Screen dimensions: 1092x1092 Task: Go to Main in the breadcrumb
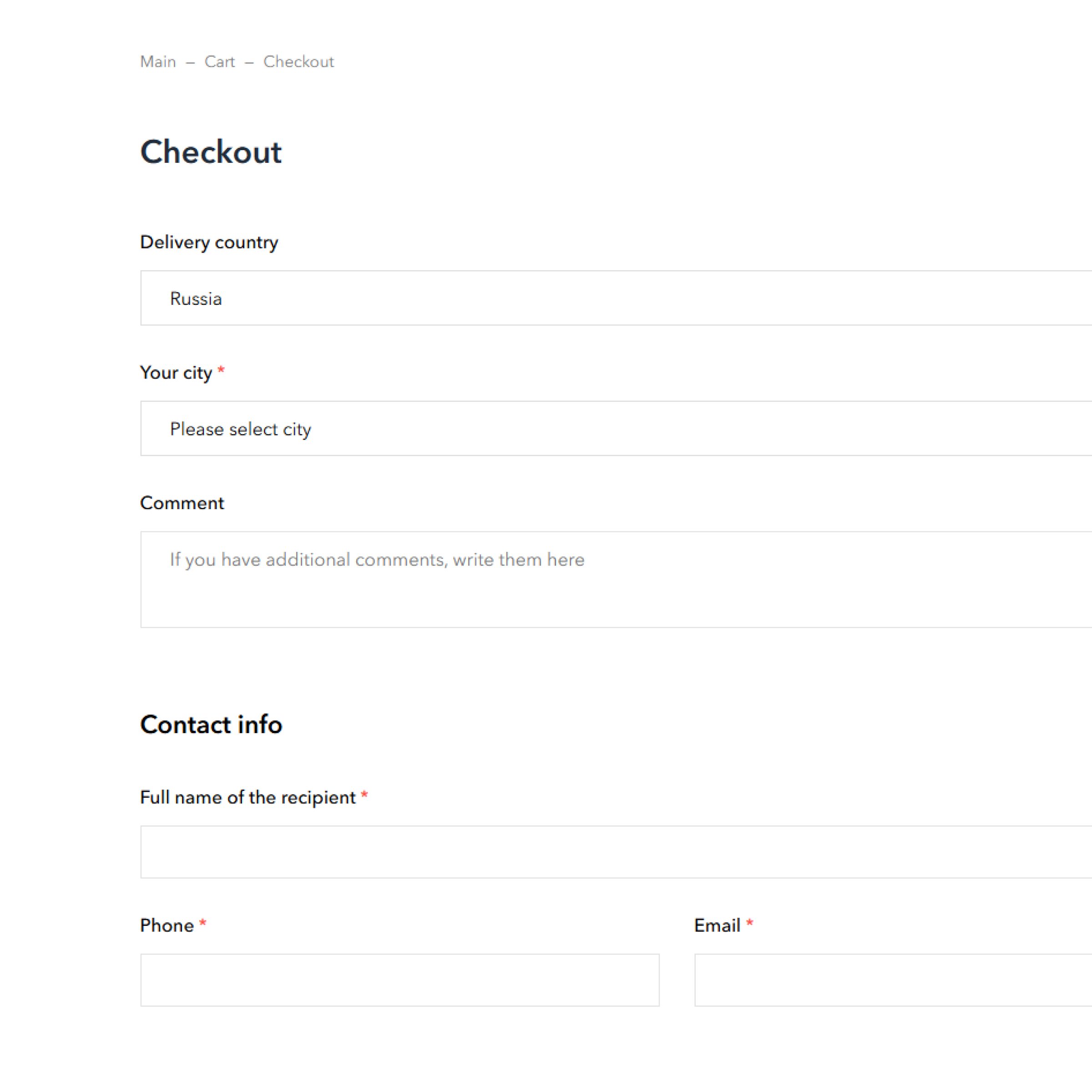click(158, 61)
